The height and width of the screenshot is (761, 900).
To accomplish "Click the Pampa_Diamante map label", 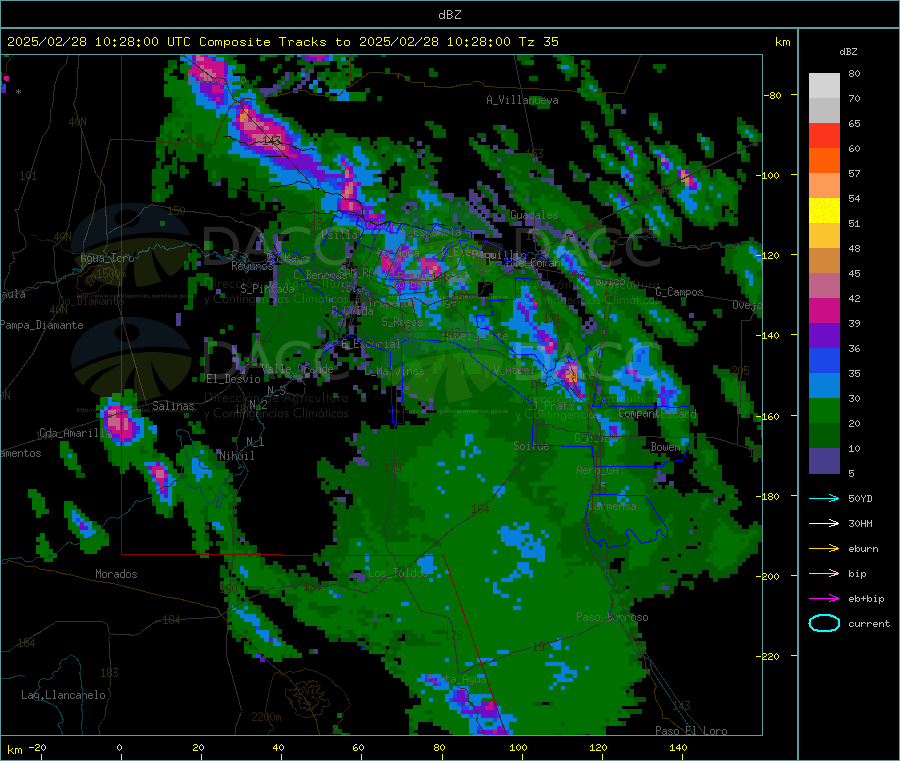I will pyautogui.click(x=42, y=325).
